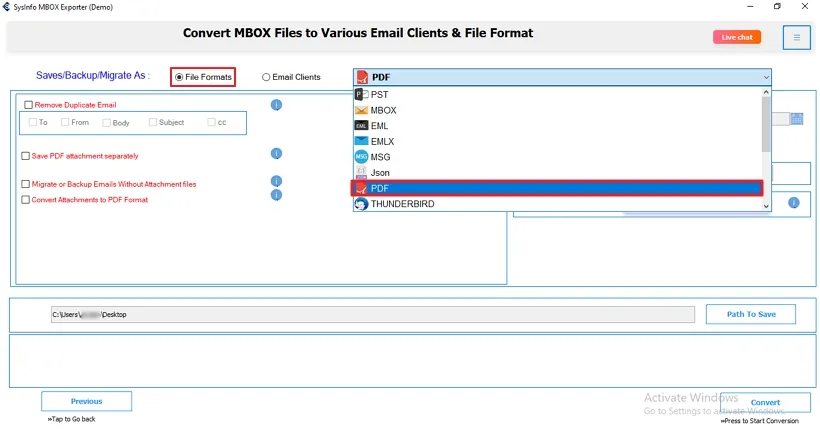820x437 pixels.
Task: Click the Thunderbird icon in the list
Action: [361, 204]
